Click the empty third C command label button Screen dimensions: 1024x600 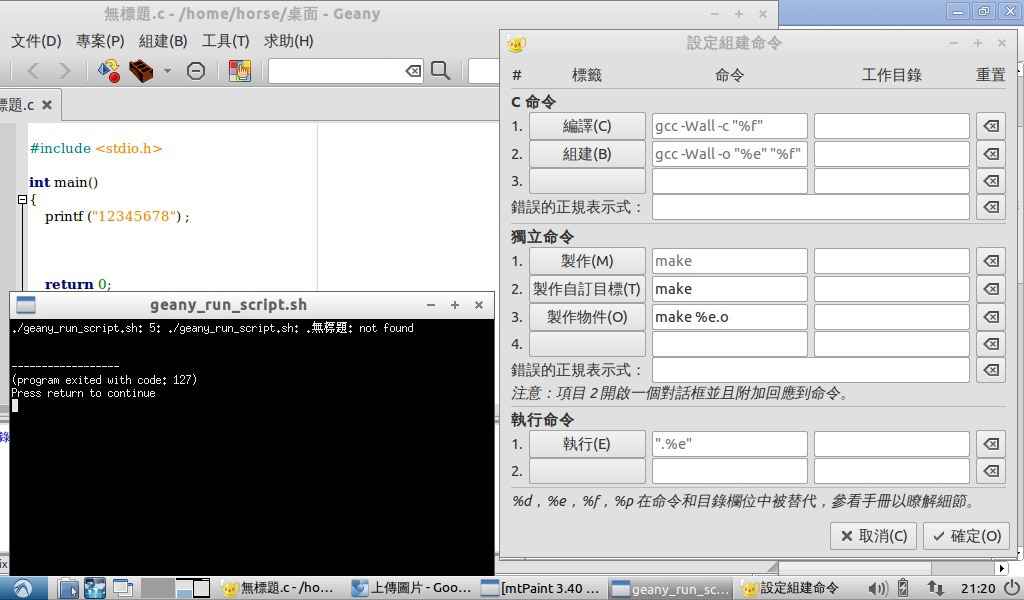(x=587, y=181)
